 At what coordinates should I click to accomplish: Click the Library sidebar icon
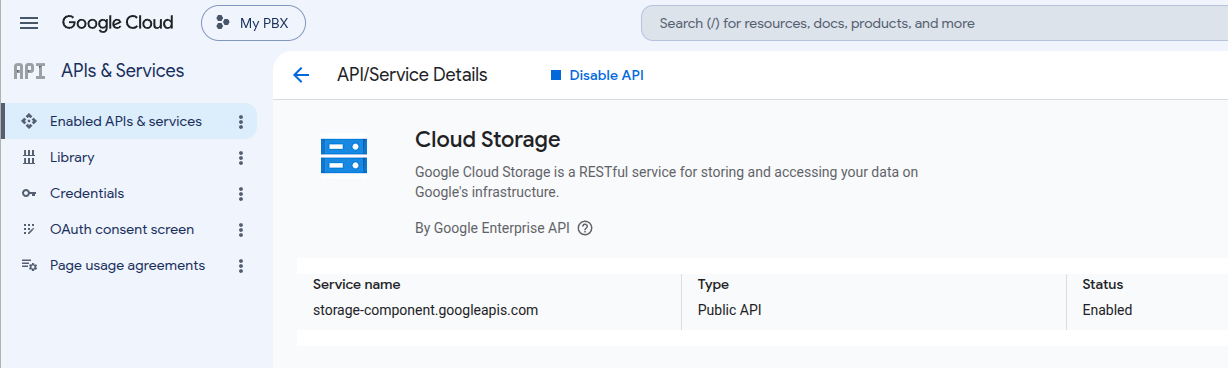(29, 157)
